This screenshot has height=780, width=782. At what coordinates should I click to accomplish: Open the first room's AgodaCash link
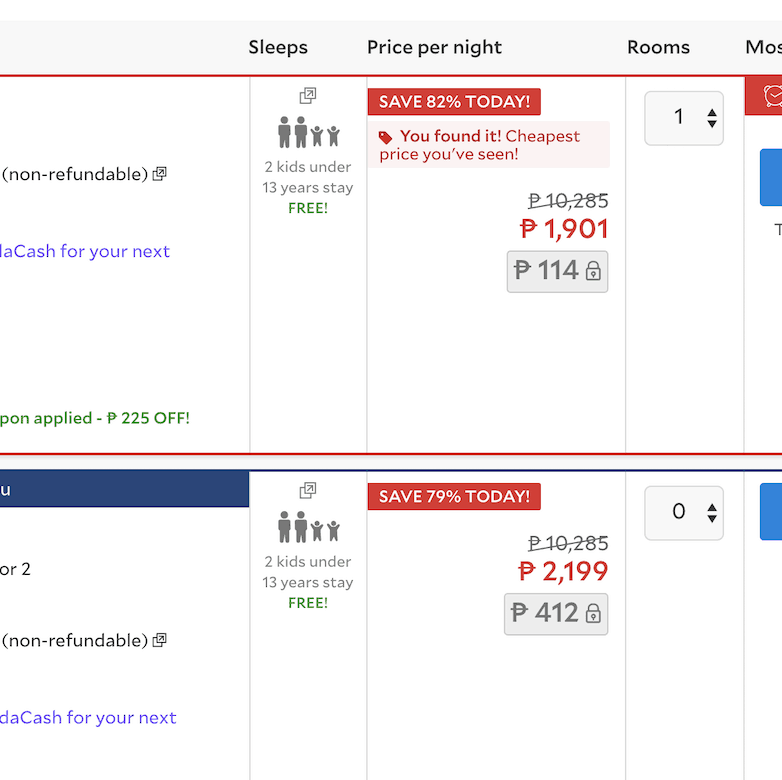[x=84, y=251]
